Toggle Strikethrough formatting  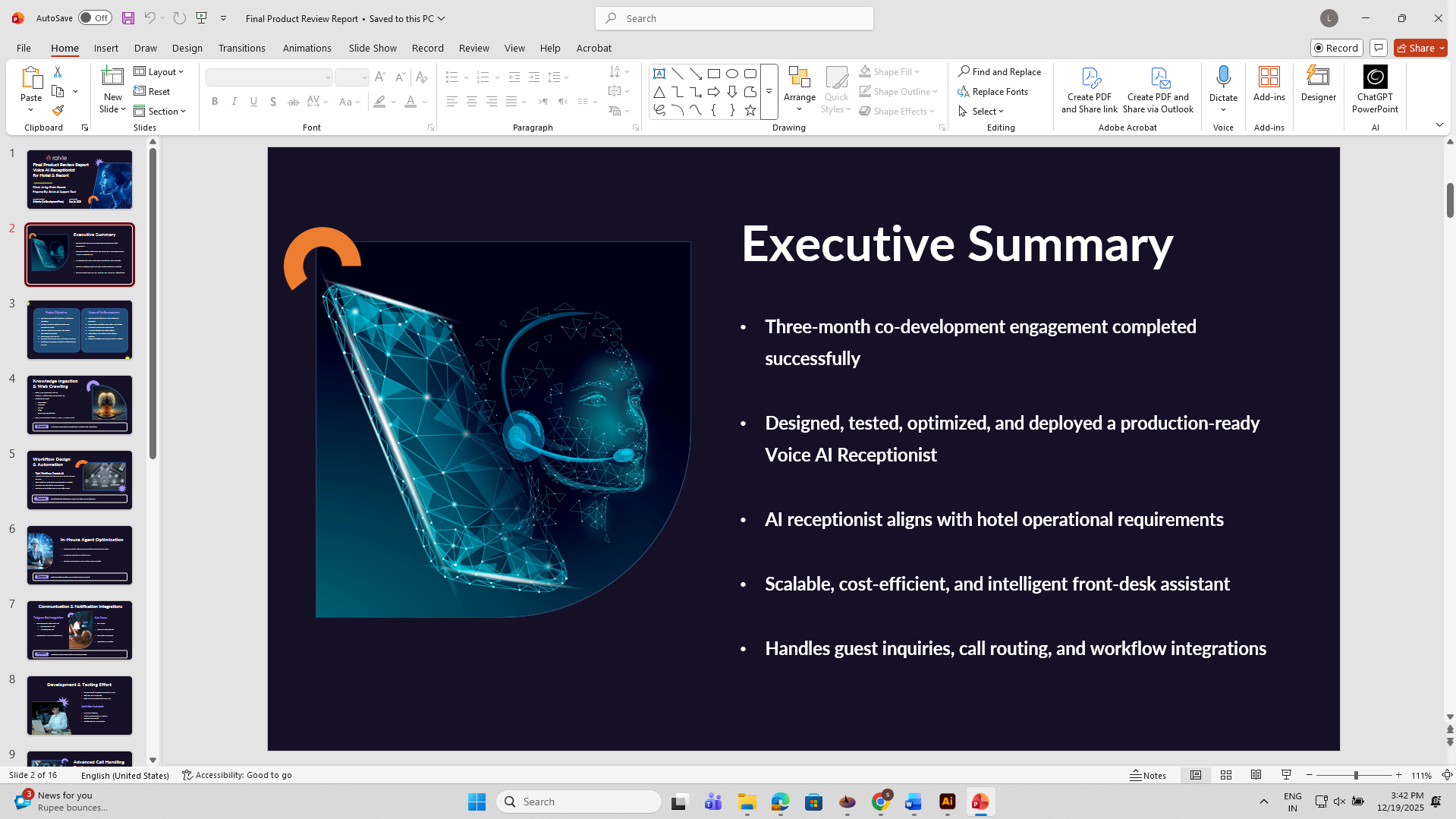[293, 102]
